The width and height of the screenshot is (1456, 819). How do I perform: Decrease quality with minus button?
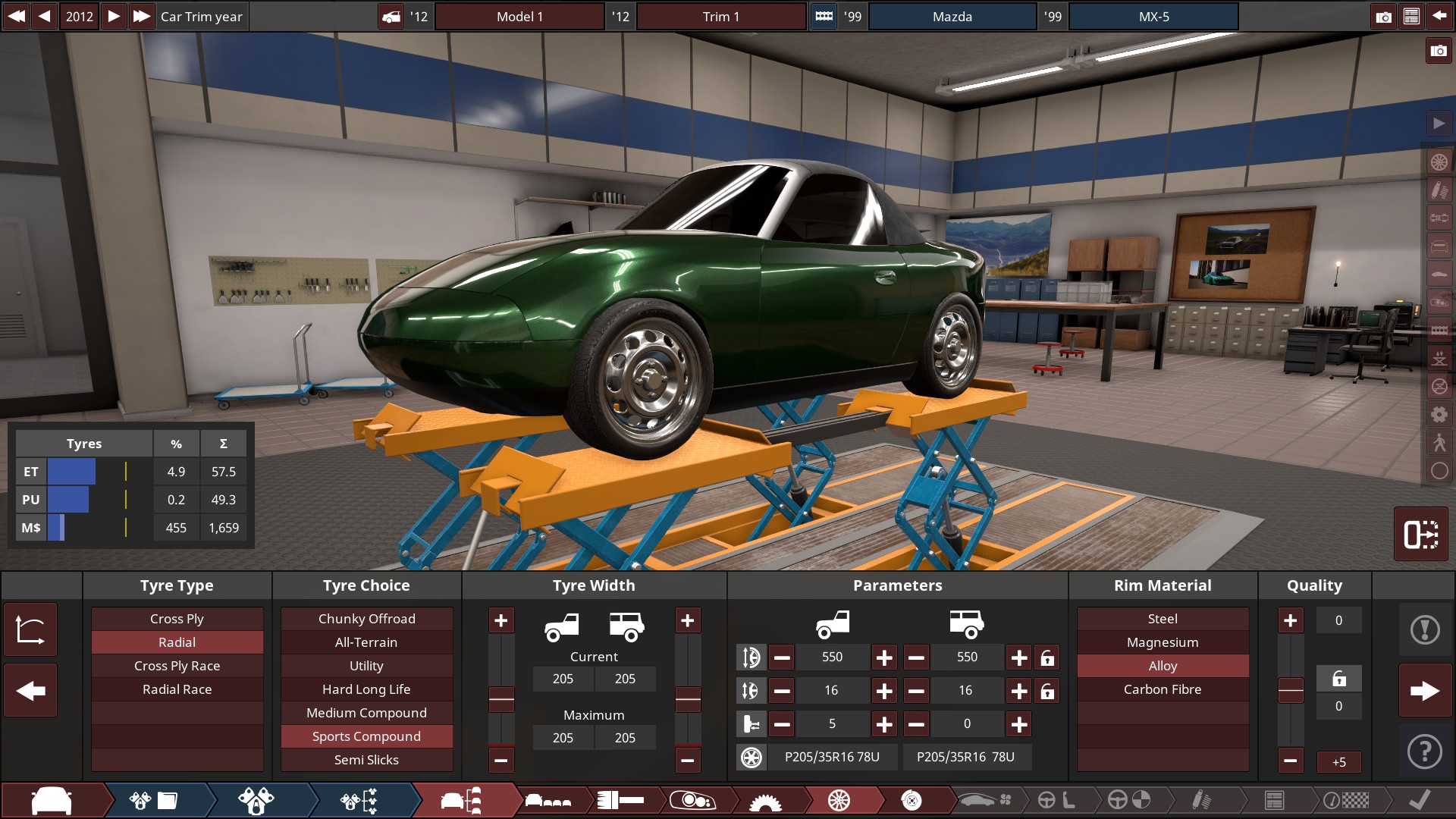pos(1290,760)
